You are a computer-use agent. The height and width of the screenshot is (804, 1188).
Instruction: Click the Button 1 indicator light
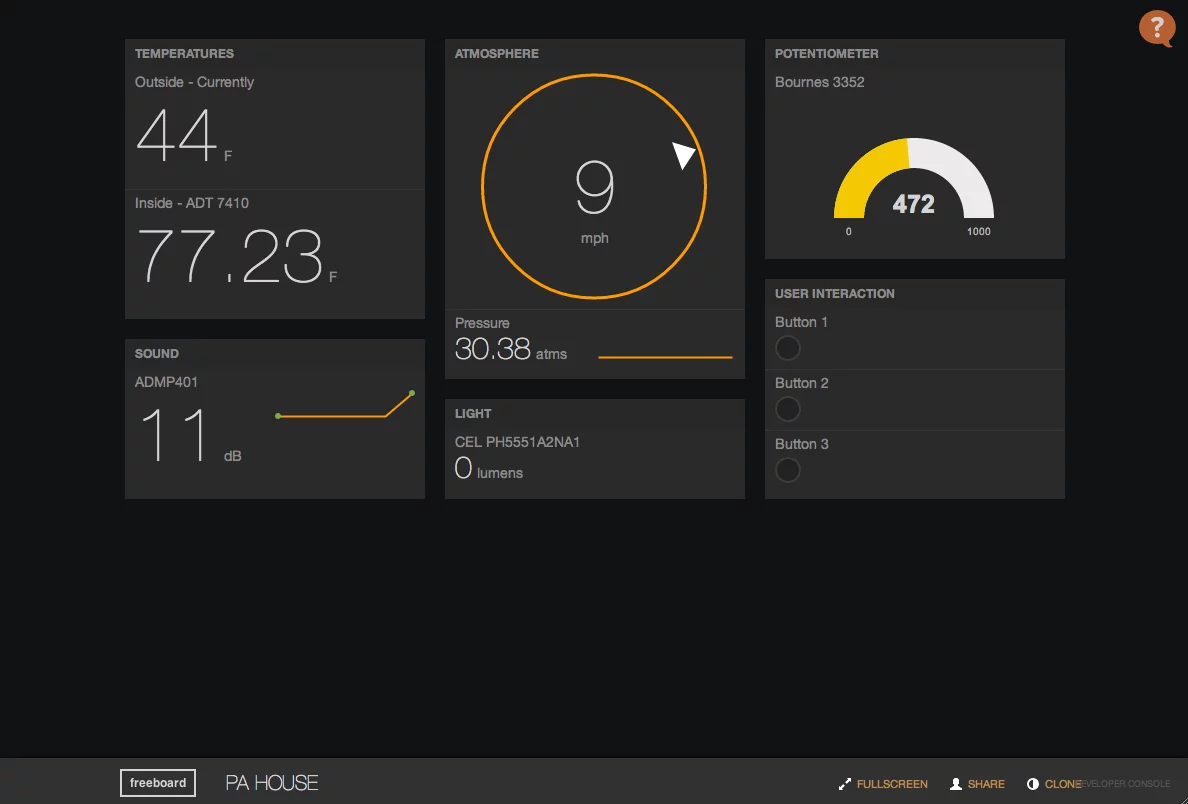[788, 348]
